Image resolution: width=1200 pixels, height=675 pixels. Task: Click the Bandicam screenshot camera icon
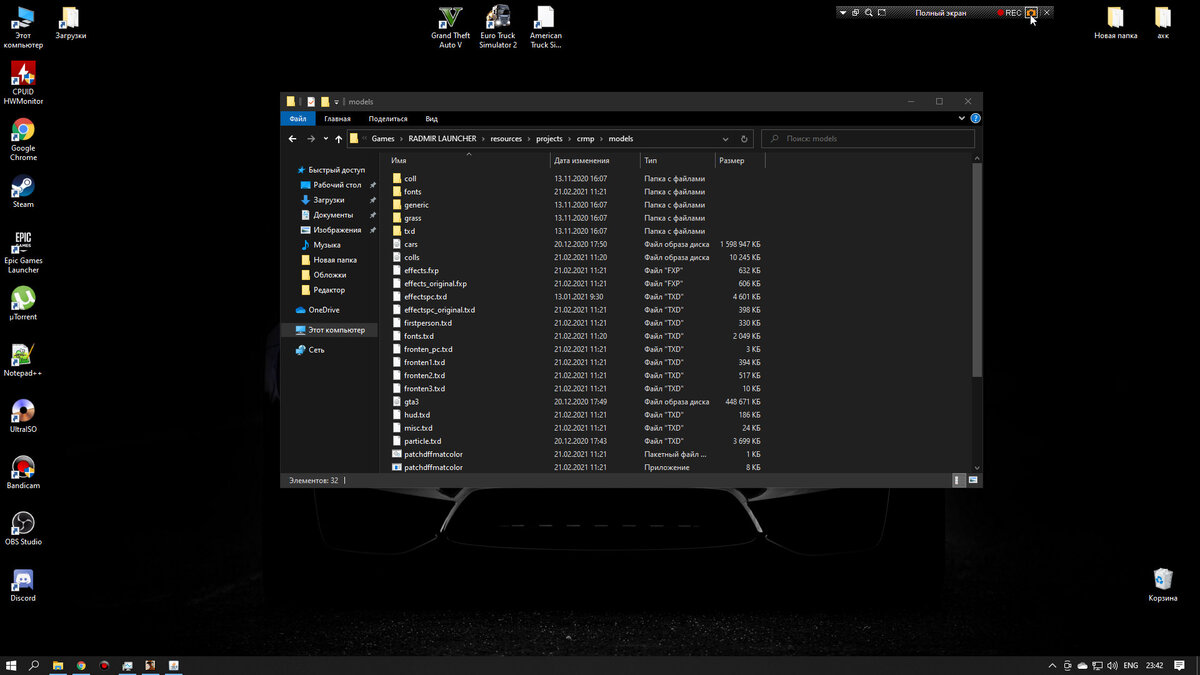(1032, 12)
